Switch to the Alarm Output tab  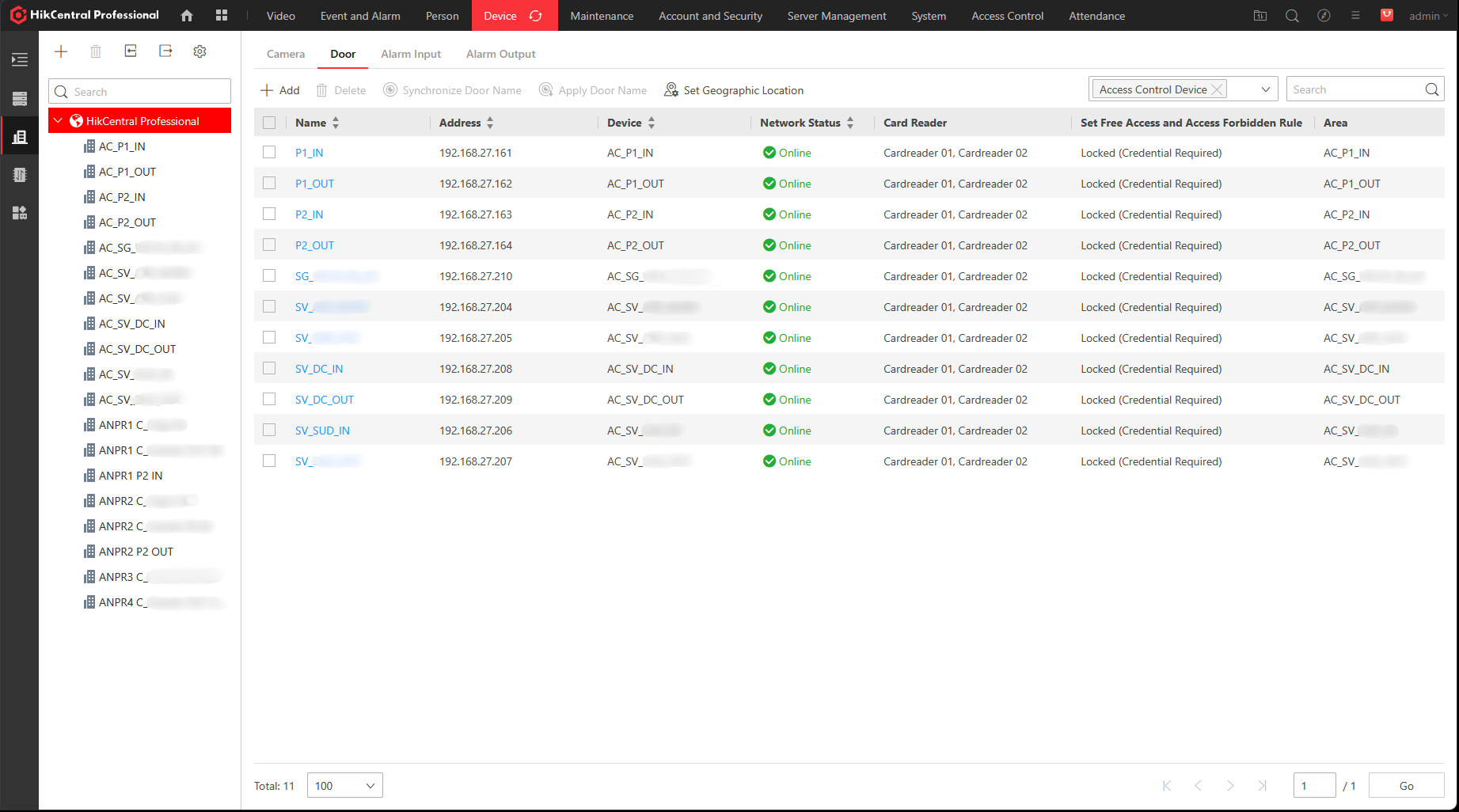[x=501, y=54]
